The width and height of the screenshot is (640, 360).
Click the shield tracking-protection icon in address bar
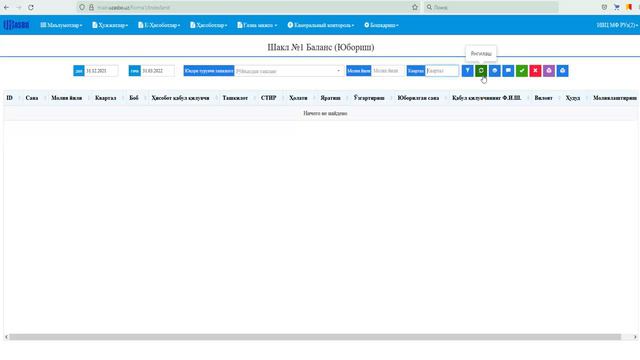click(x=82, y=7)
